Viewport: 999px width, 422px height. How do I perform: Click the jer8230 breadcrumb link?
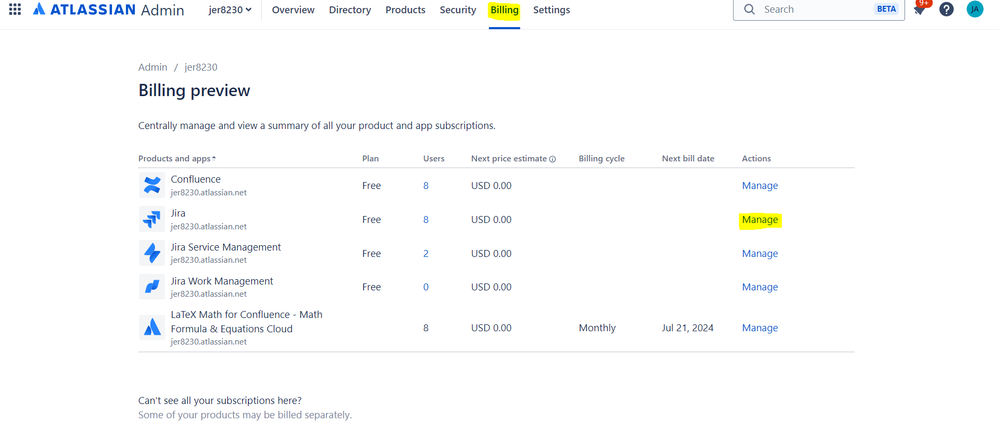coord(202,67)
